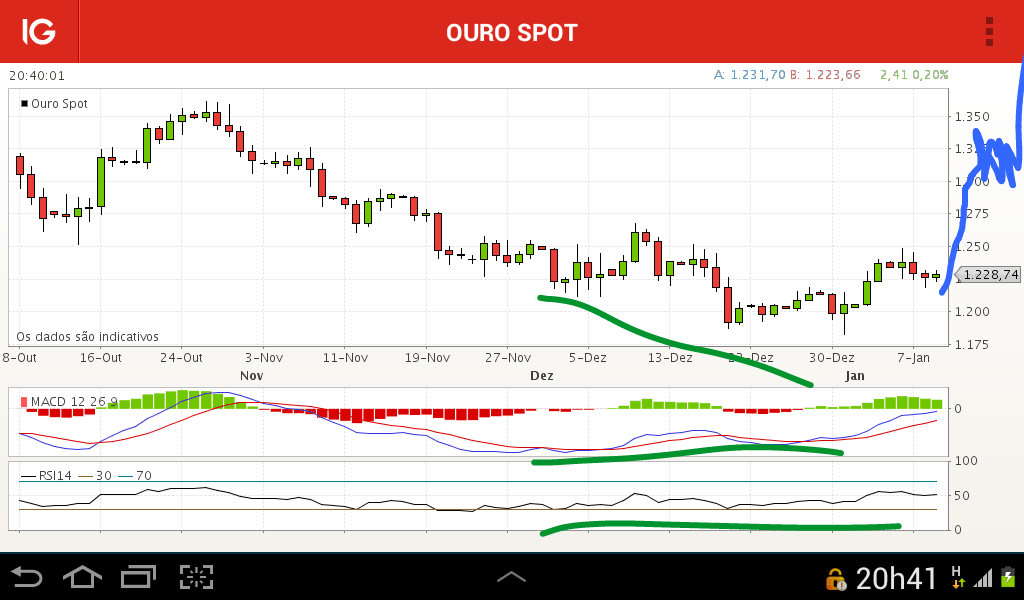Tap the 1.350 price axis label
This screenshot has height=600, width=1024.
point(972,117)
